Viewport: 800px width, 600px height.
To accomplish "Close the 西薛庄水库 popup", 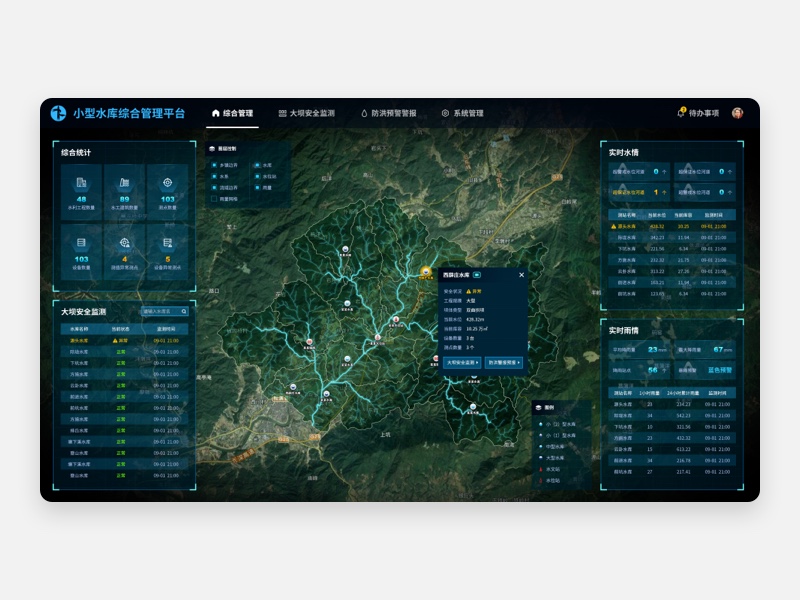I will [x=521, y=275].
